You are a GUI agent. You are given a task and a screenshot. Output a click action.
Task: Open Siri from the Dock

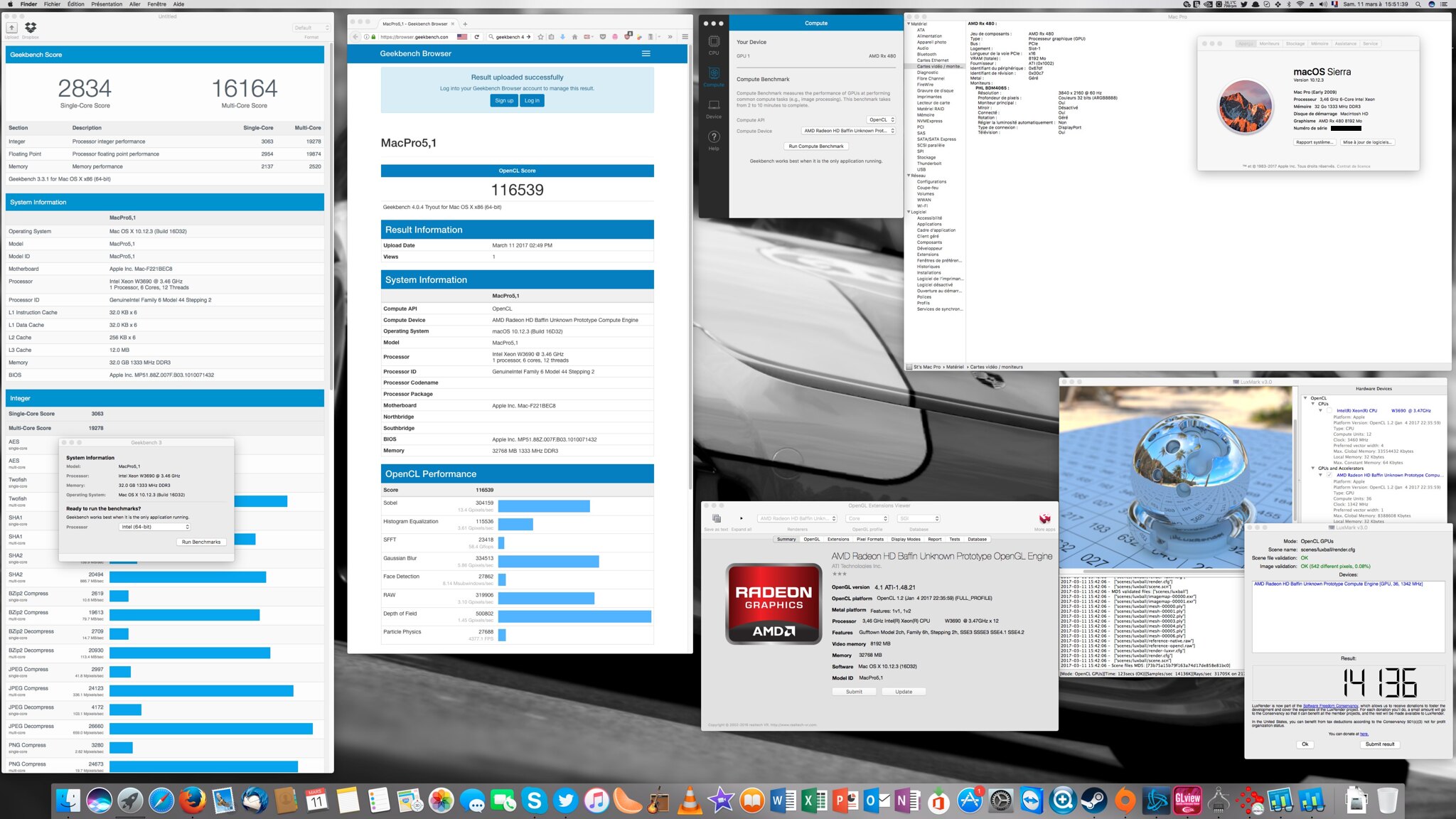[x=99, y=801]
